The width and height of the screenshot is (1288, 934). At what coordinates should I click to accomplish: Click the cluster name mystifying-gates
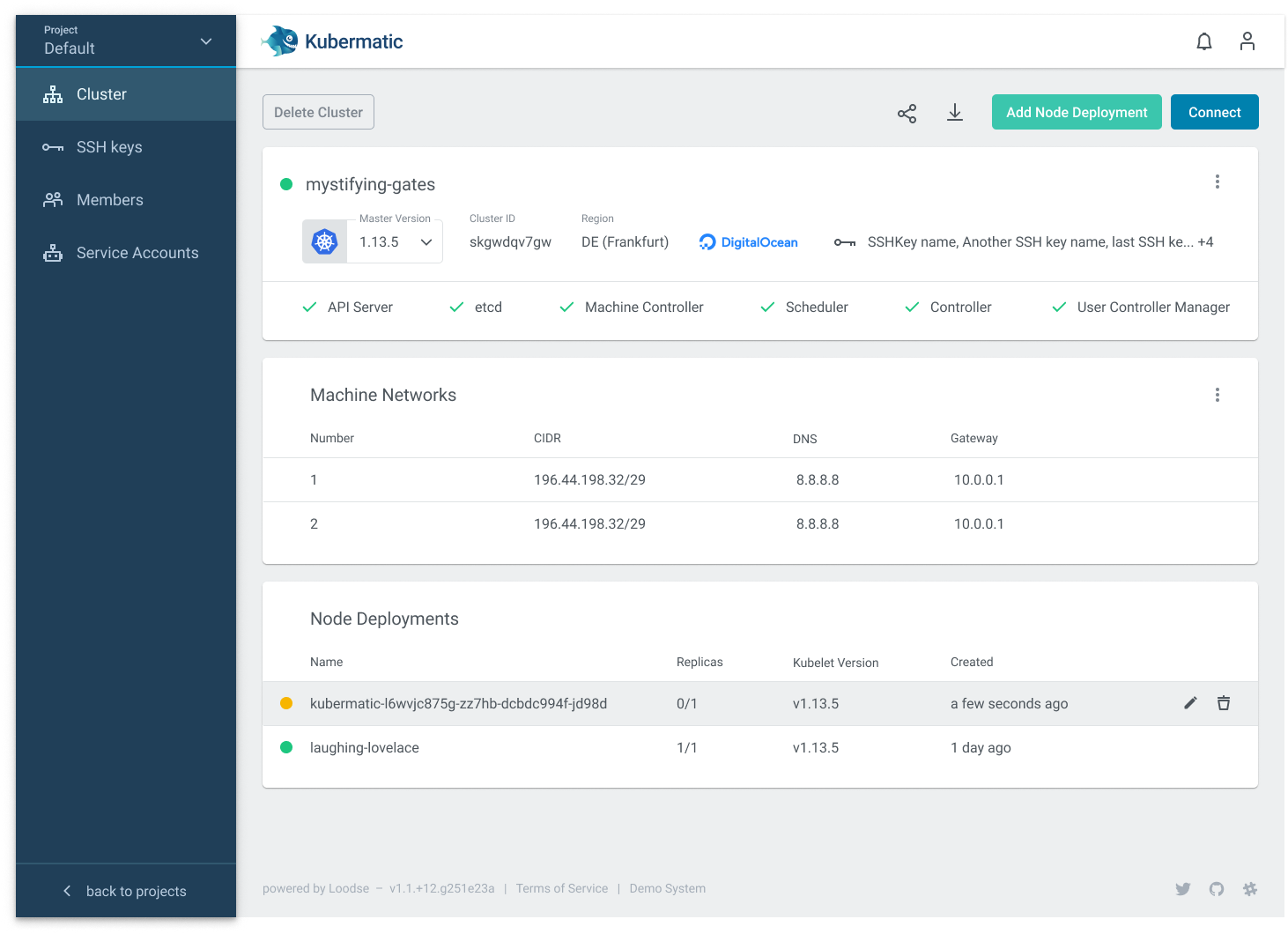coord(370,184)
